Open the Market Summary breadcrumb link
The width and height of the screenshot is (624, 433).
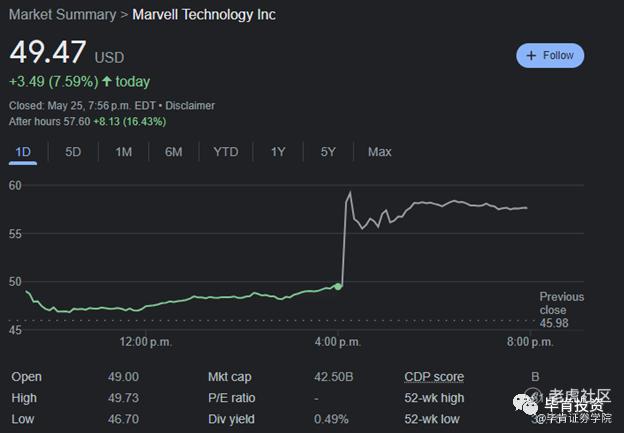click(x=59, y=15)
